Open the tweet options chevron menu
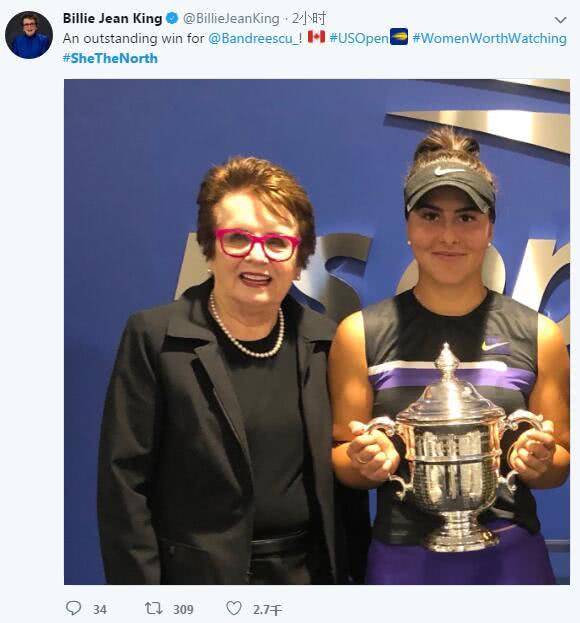The width and height of the screenshot is (580, 623). [x=560, y=20]
